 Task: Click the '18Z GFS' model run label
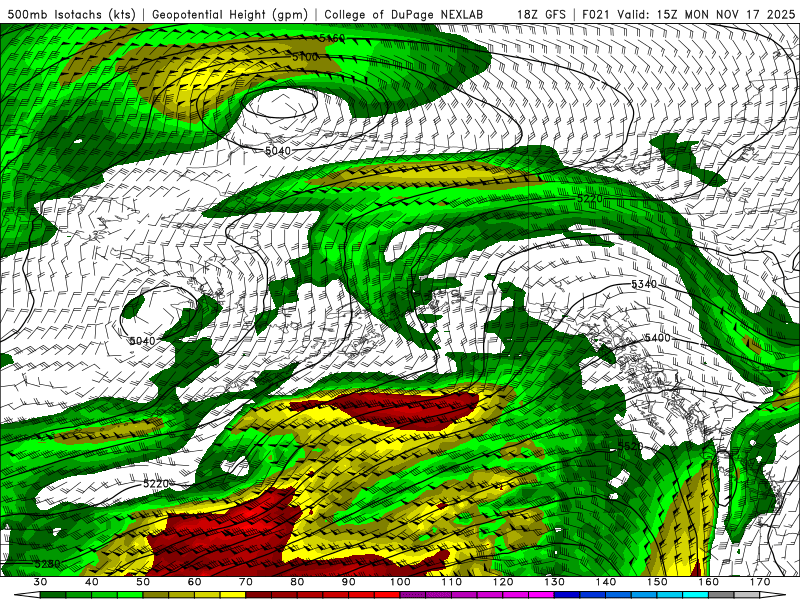click(541, 14)
